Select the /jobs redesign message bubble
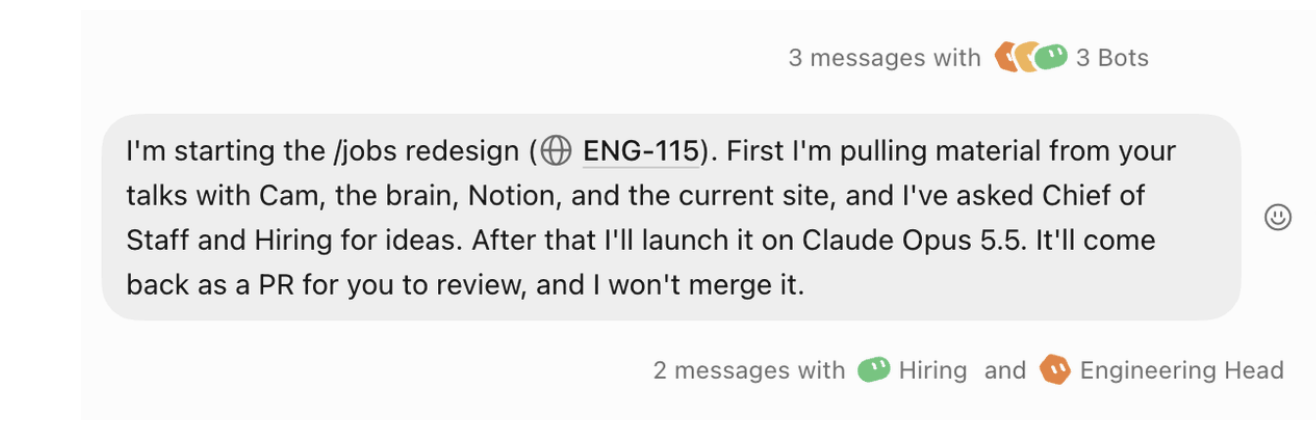Viewport: 1316px width, 432px height. pos(671,217)
